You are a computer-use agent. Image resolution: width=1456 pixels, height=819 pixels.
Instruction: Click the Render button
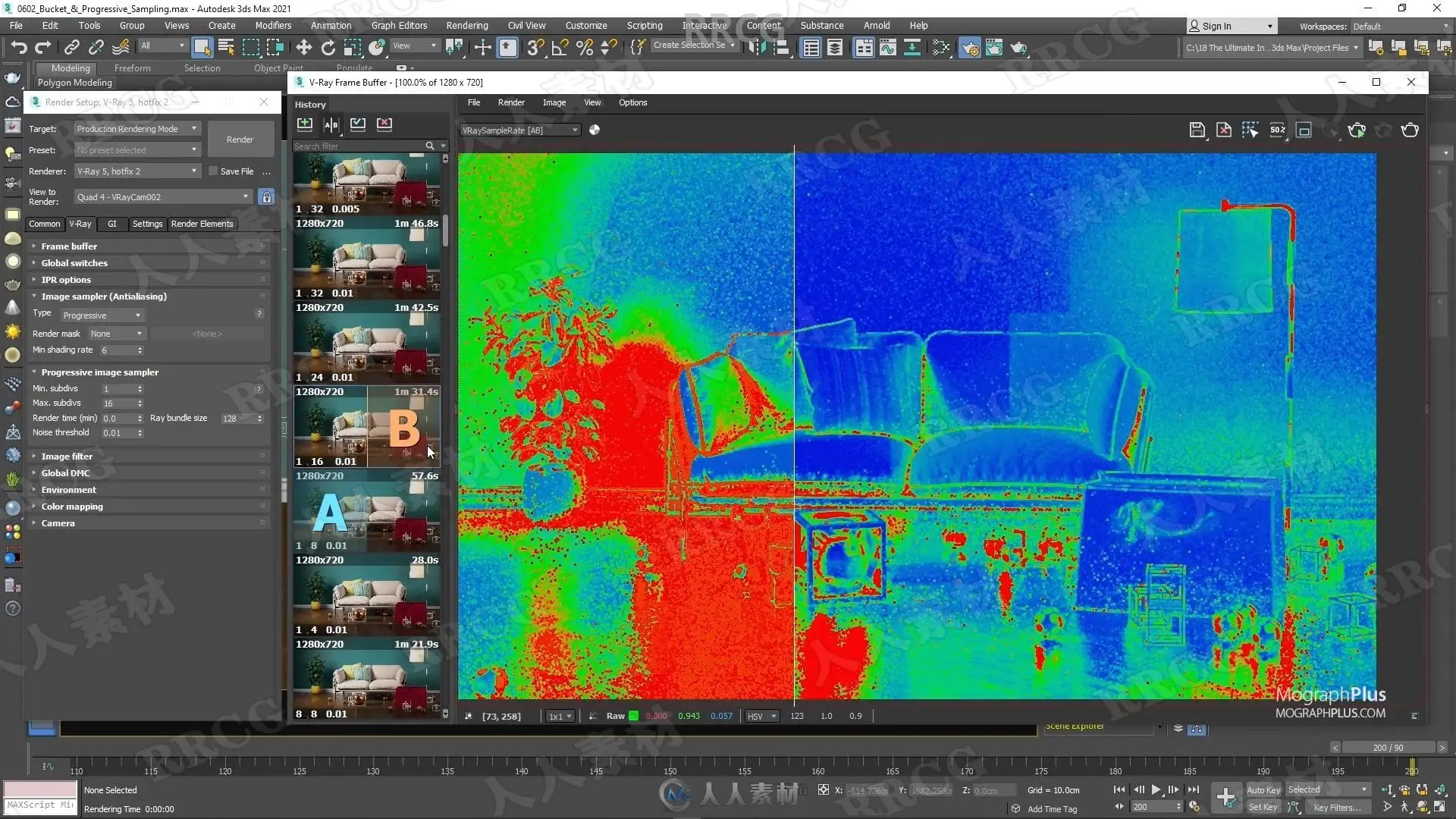coord(240,140)
